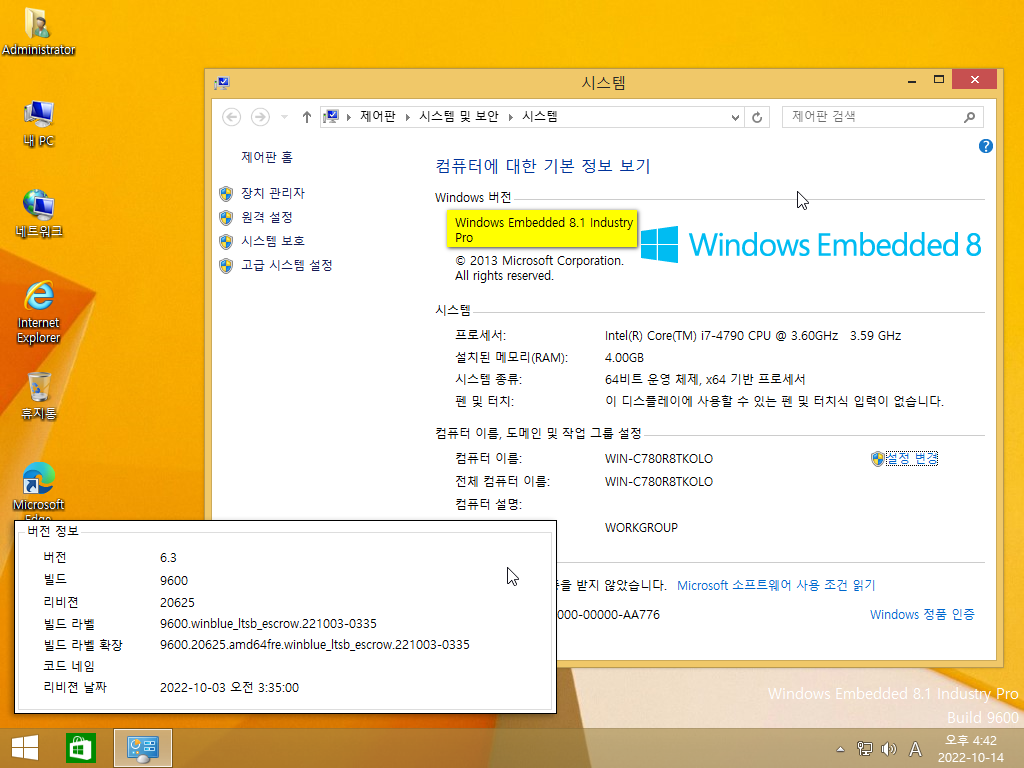
Task: Open Help question mark icon
Action: click(985, 146)
